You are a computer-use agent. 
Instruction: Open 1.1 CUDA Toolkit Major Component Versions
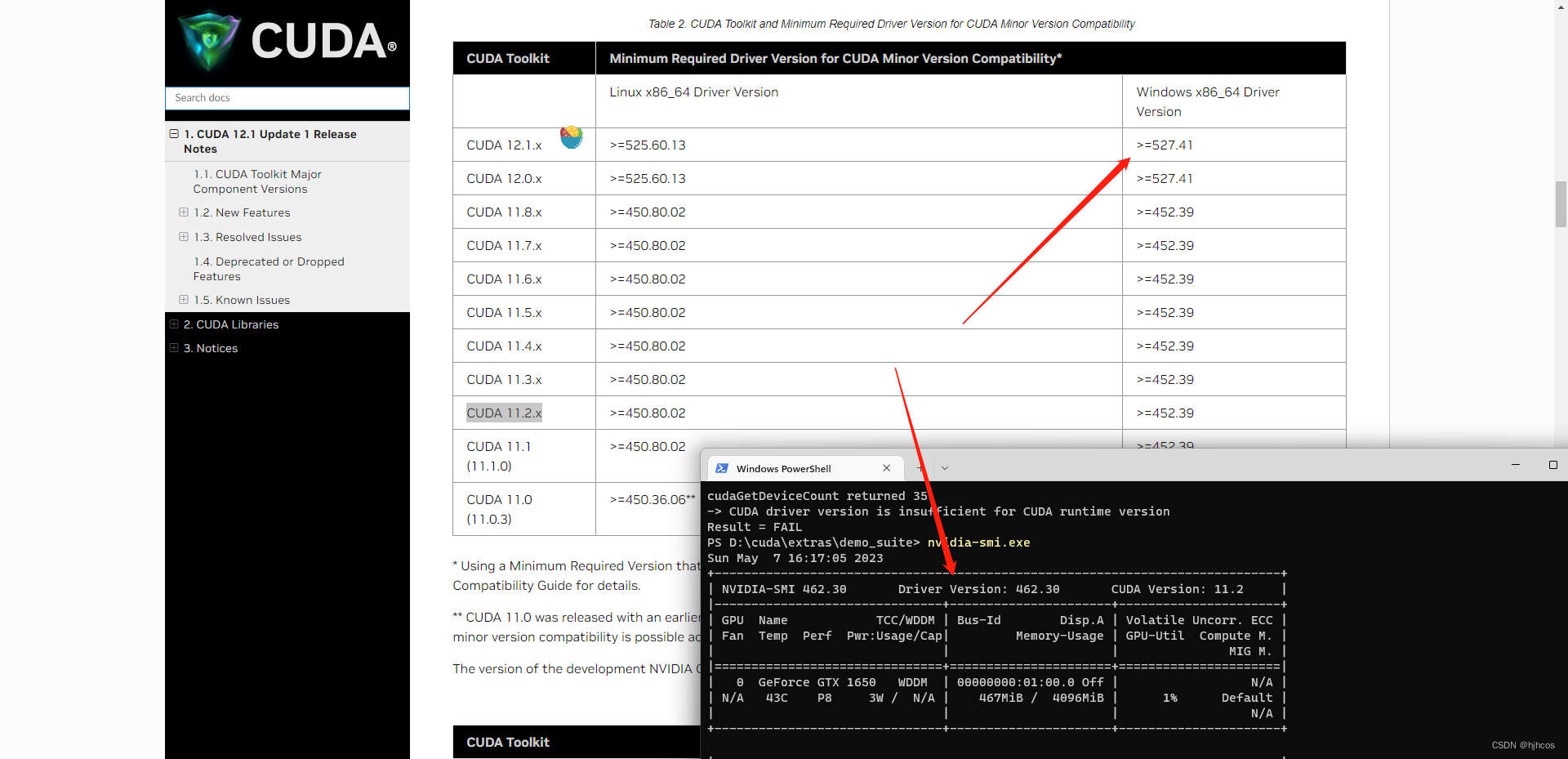click(257, 181)
